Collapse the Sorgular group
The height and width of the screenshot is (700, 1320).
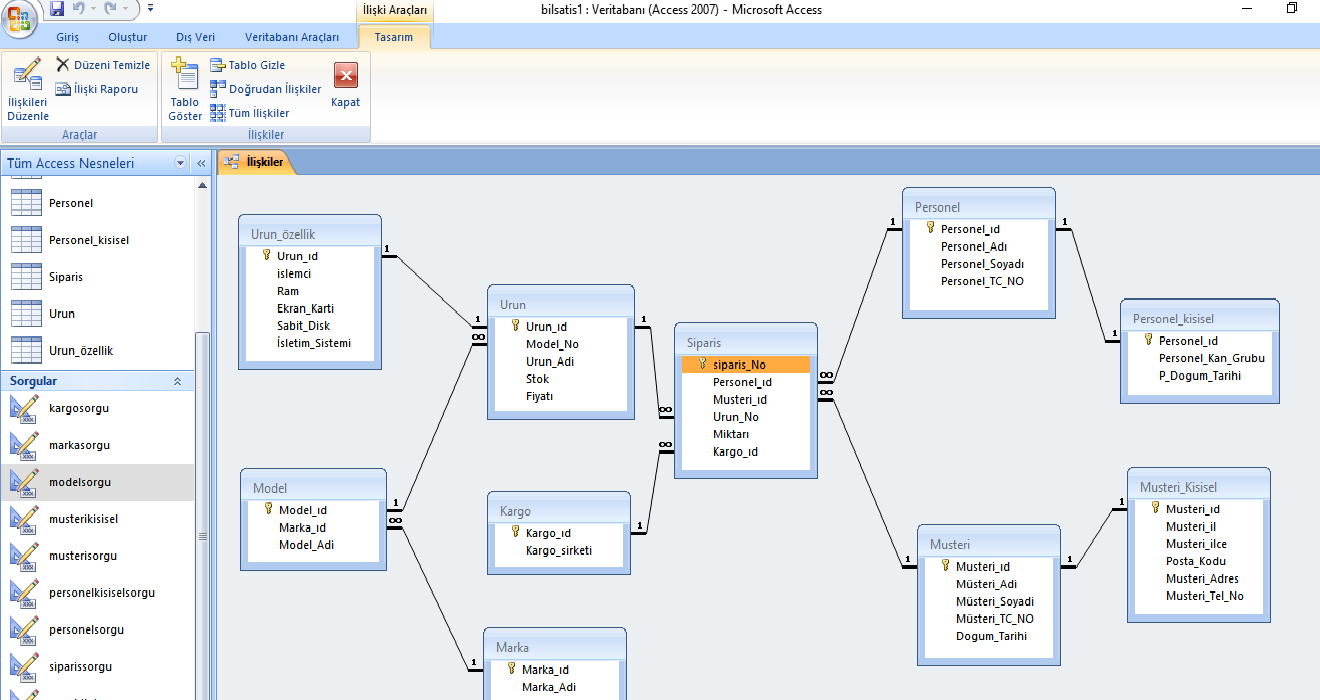[178, 381]
